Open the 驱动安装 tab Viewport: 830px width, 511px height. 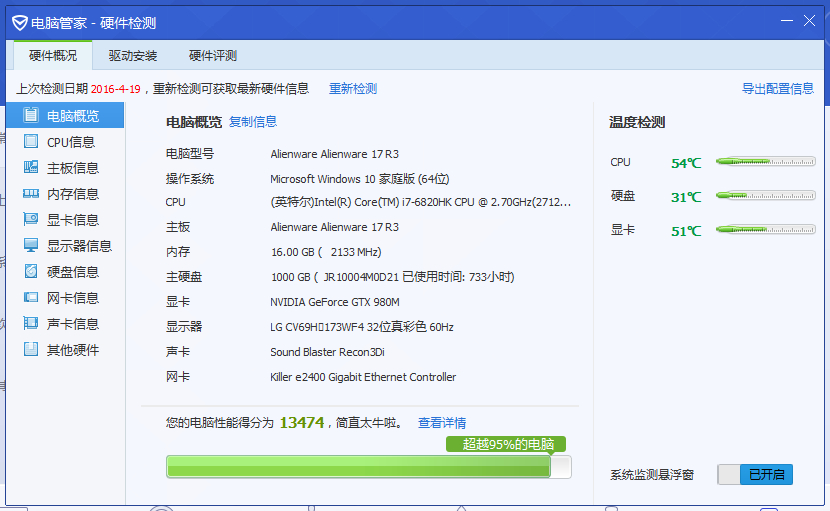(x=133, y=56)
